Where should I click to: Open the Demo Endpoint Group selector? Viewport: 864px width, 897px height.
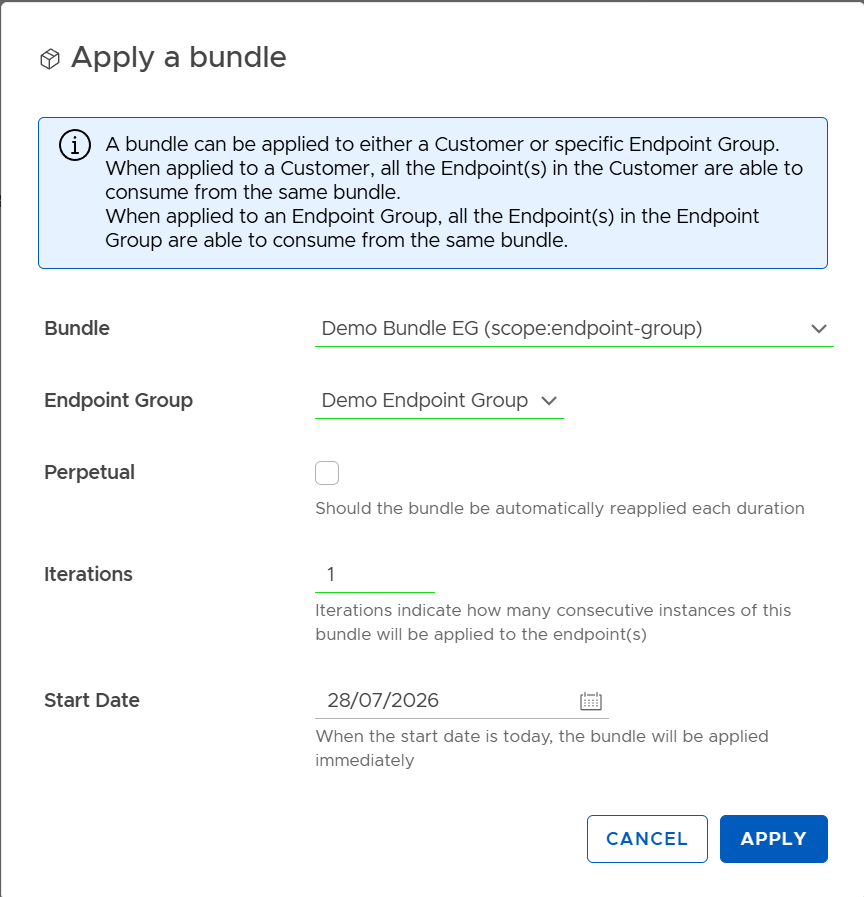439,400
